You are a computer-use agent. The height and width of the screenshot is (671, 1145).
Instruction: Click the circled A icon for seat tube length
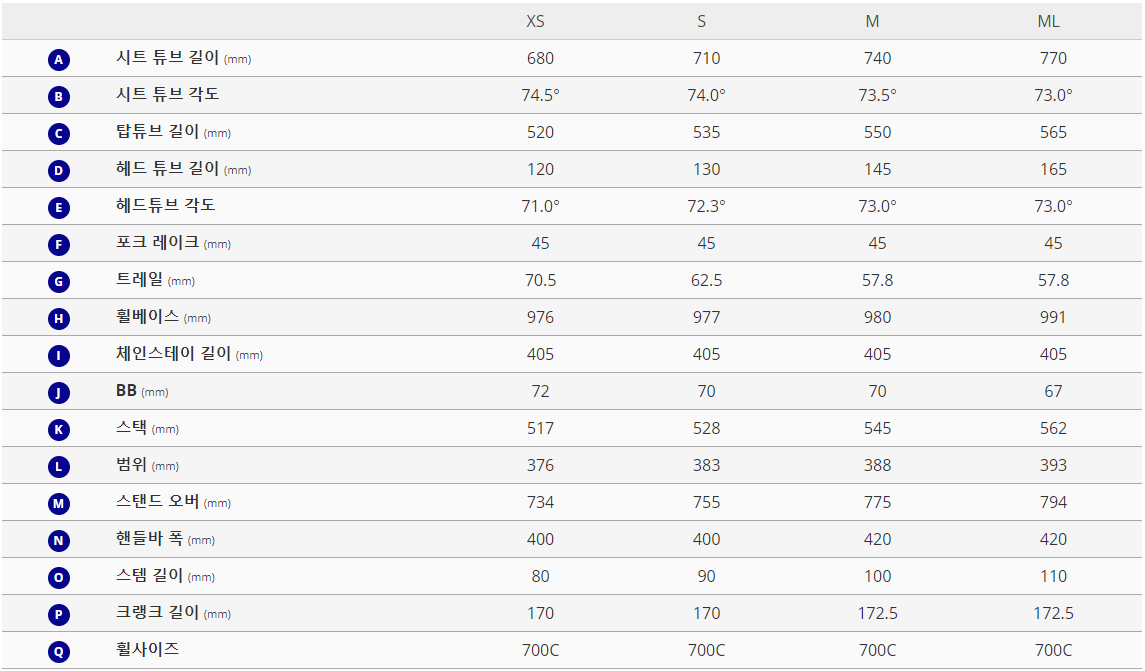(59, 60)
